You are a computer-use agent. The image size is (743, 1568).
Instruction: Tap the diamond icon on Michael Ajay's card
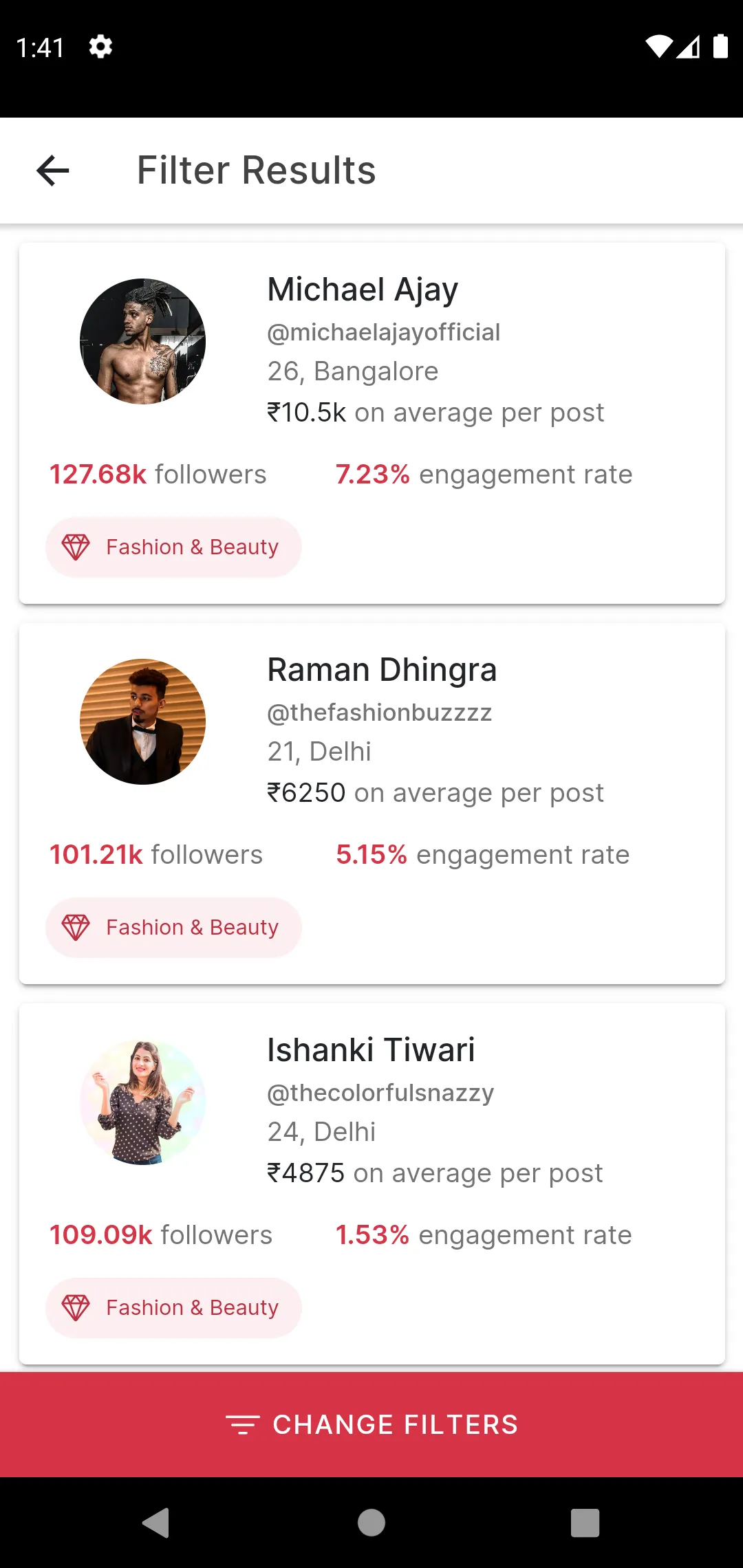point(76,547)
